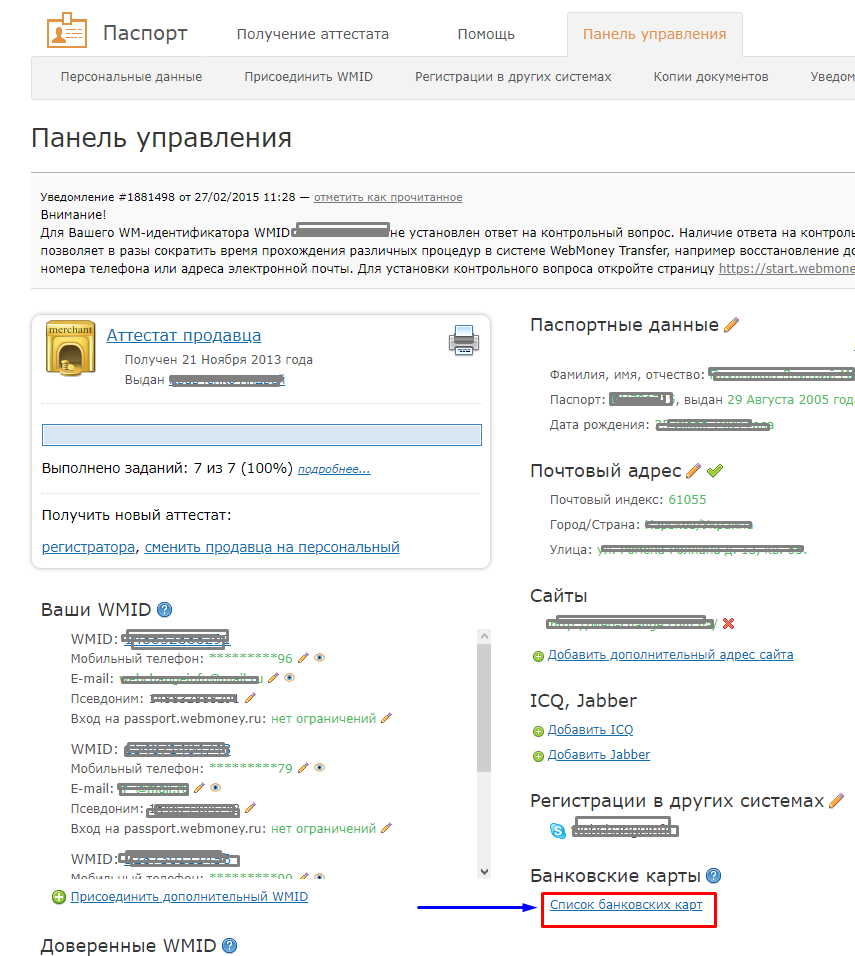Click the Паспорт logo icon
This screenshot has width=855, height=956.
[67, 30]
